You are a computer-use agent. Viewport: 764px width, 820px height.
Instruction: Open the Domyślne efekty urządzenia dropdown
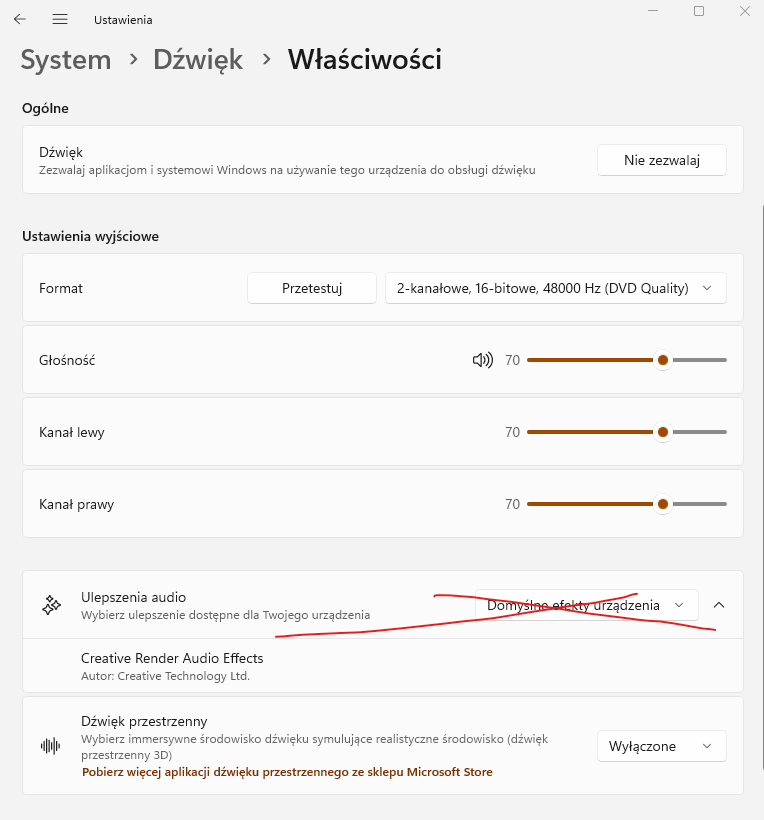[586, 605]
